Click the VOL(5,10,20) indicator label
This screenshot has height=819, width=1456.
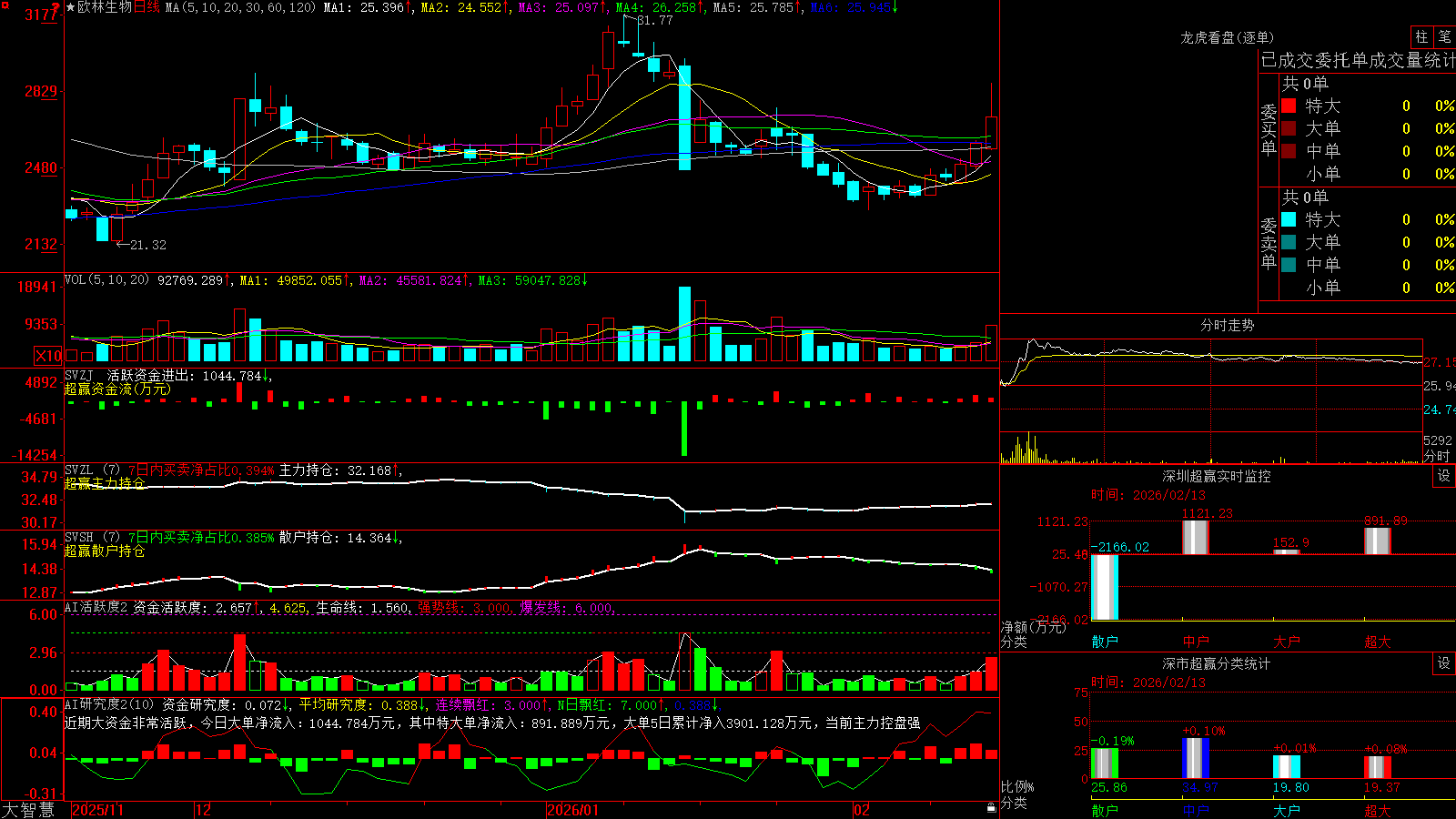click(106, 280)
